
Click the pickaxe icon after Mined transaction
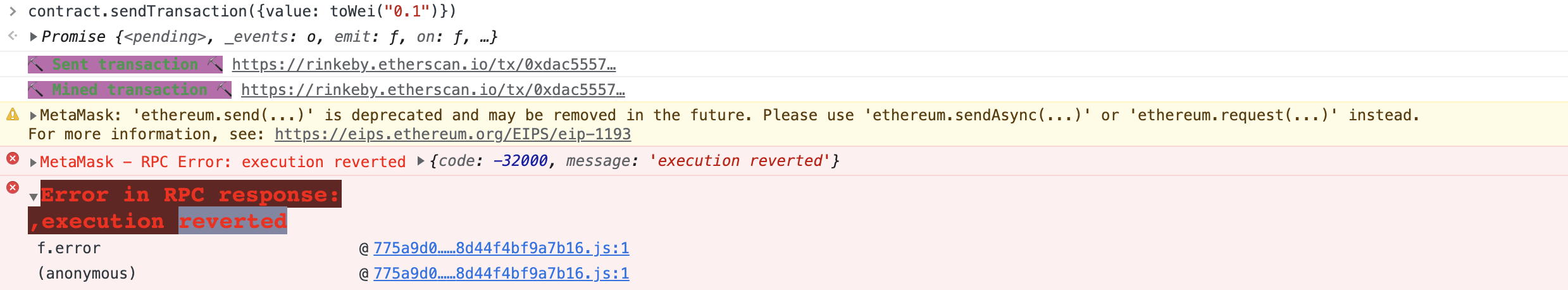coord(223,90)
